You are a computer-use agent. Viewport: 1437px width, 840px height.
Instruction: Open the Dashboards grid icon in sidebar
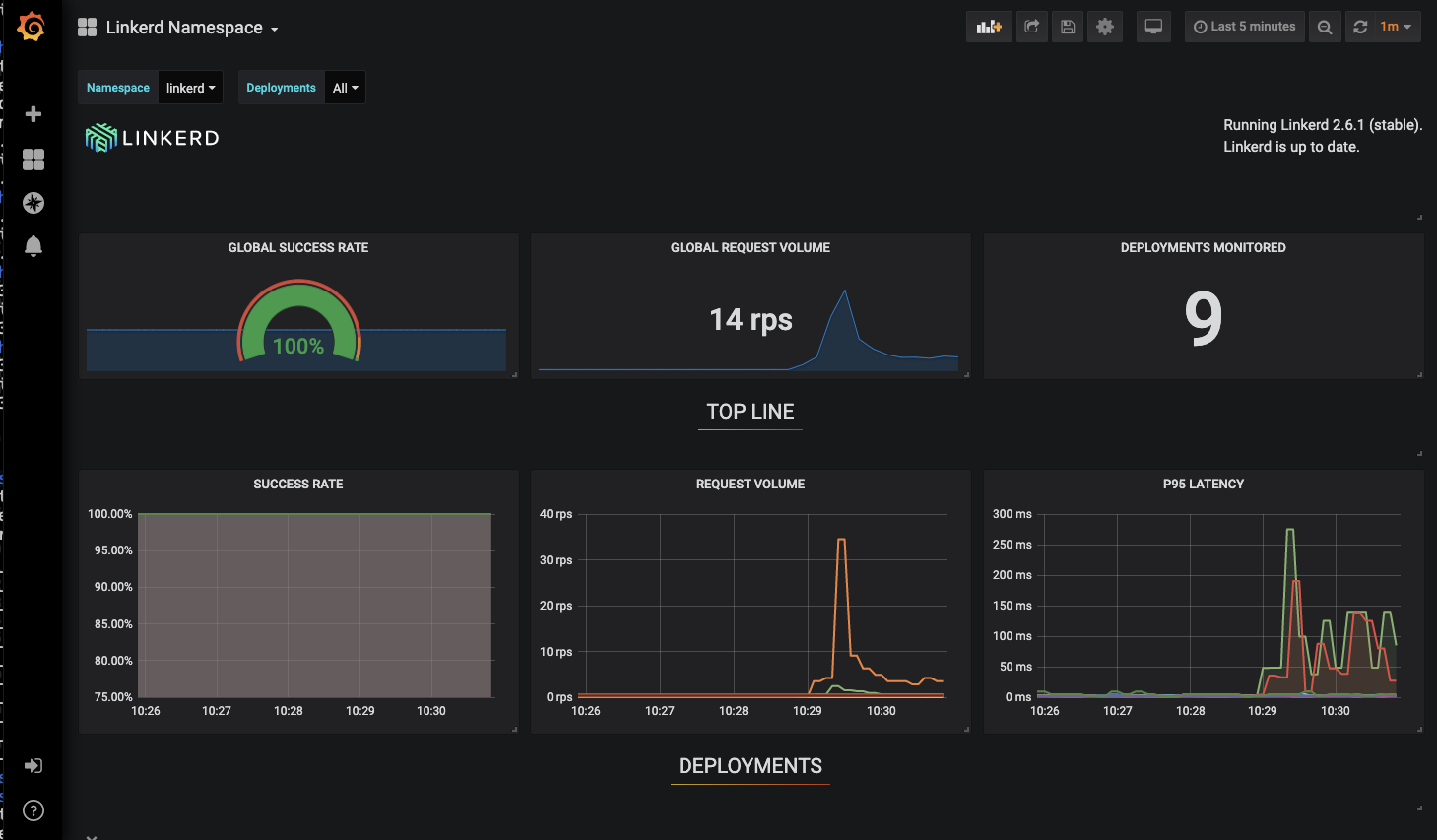coord(33,160)
